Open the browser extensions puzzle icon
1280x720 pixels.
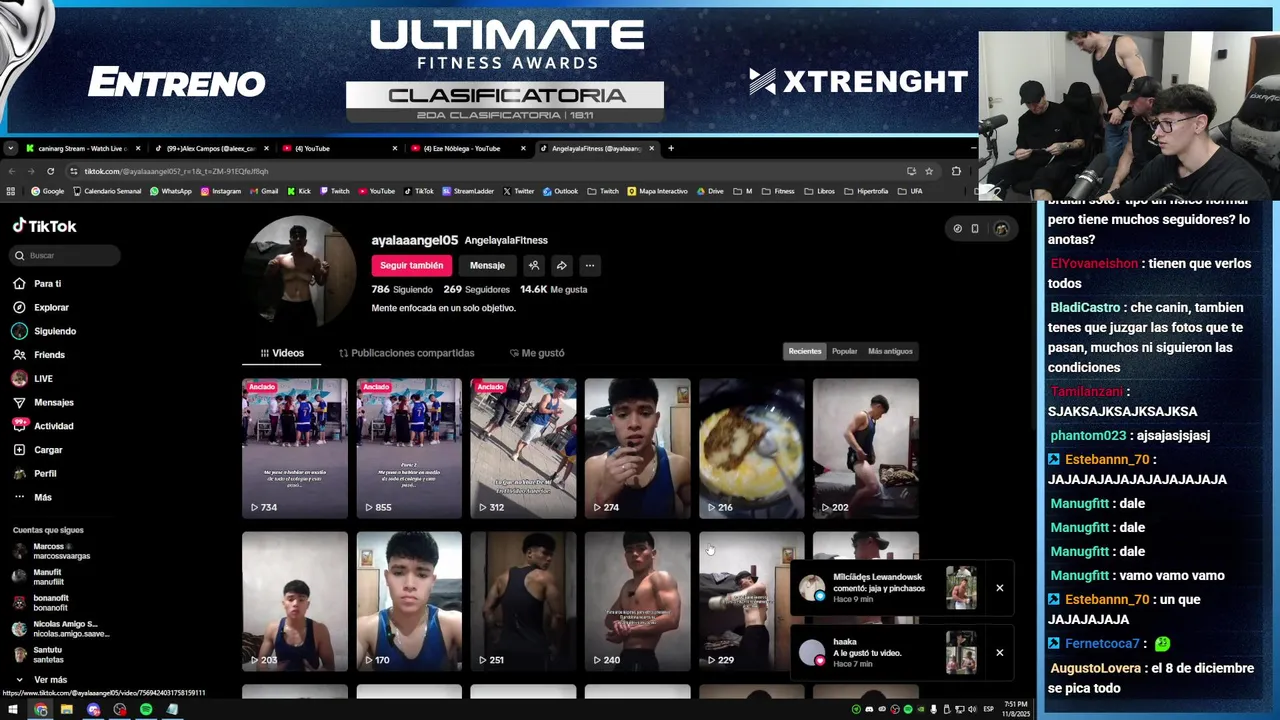pos(956,171)
